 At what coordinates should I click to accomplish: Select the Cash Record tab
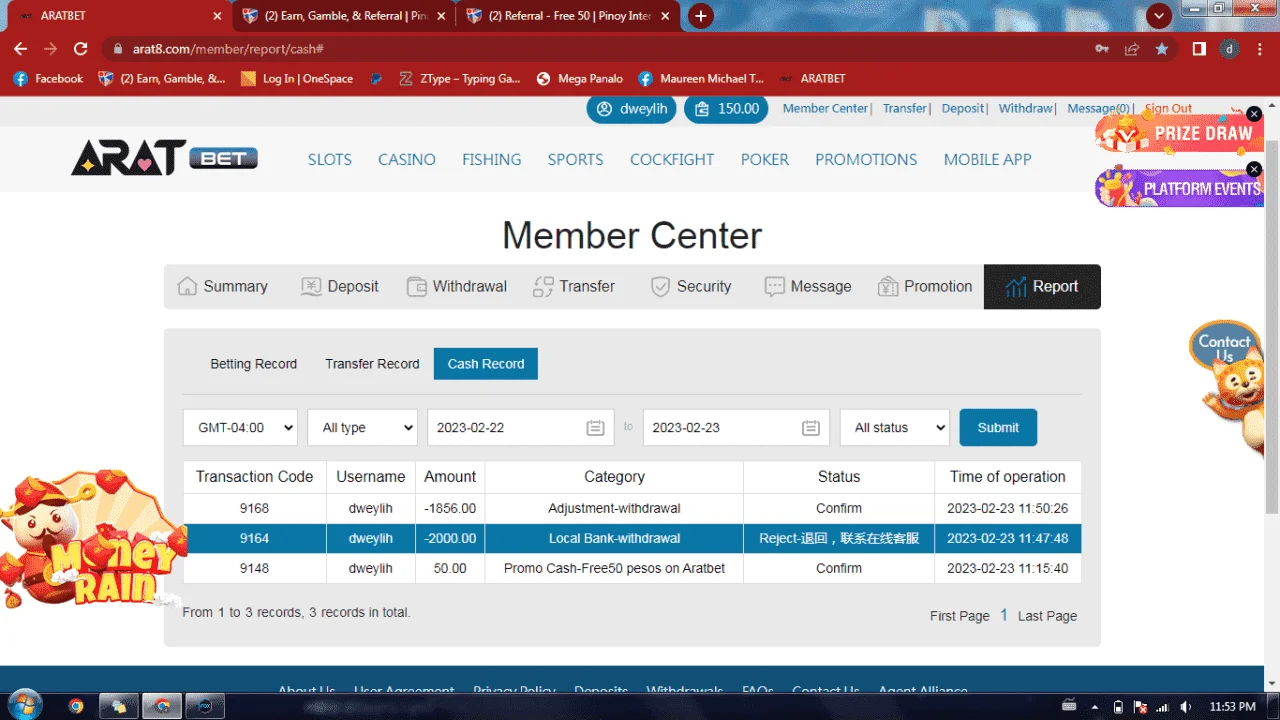(486, 364)
